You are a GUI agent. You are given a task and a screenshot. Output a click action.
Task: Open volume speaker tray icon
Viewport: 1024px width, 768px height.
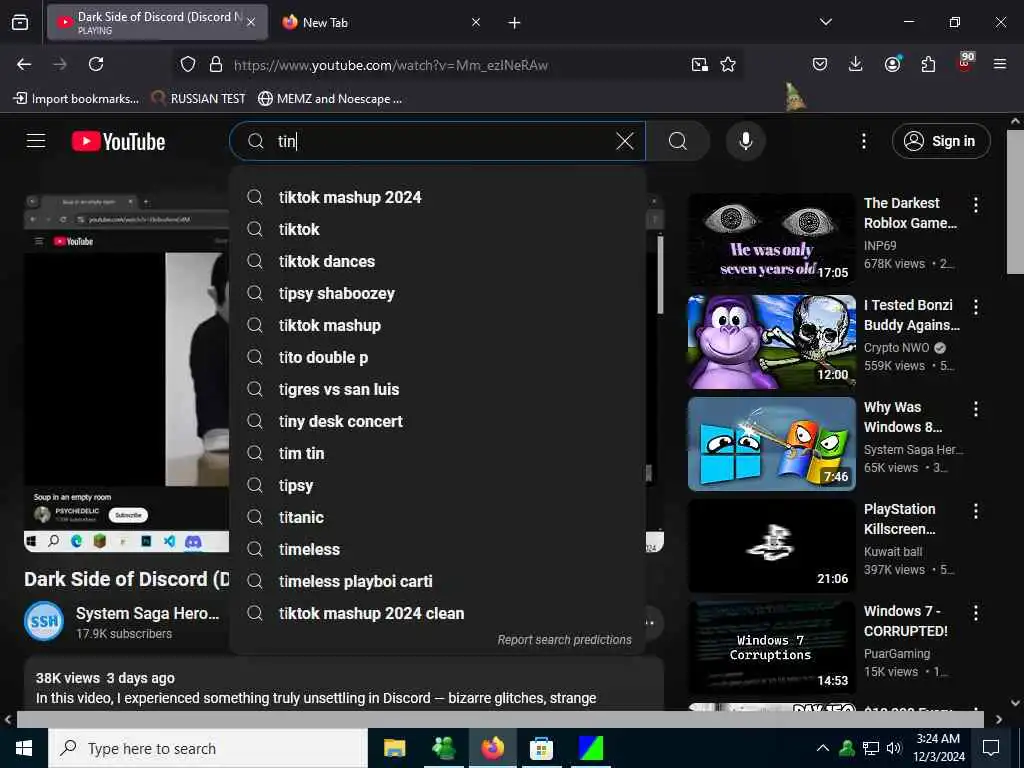point(894,748)
